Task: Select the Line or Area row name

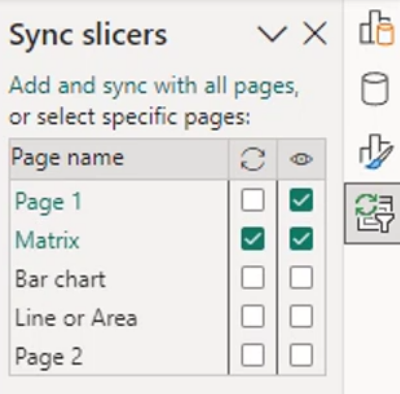Action: pyautogui.click(x=76, y=317)
